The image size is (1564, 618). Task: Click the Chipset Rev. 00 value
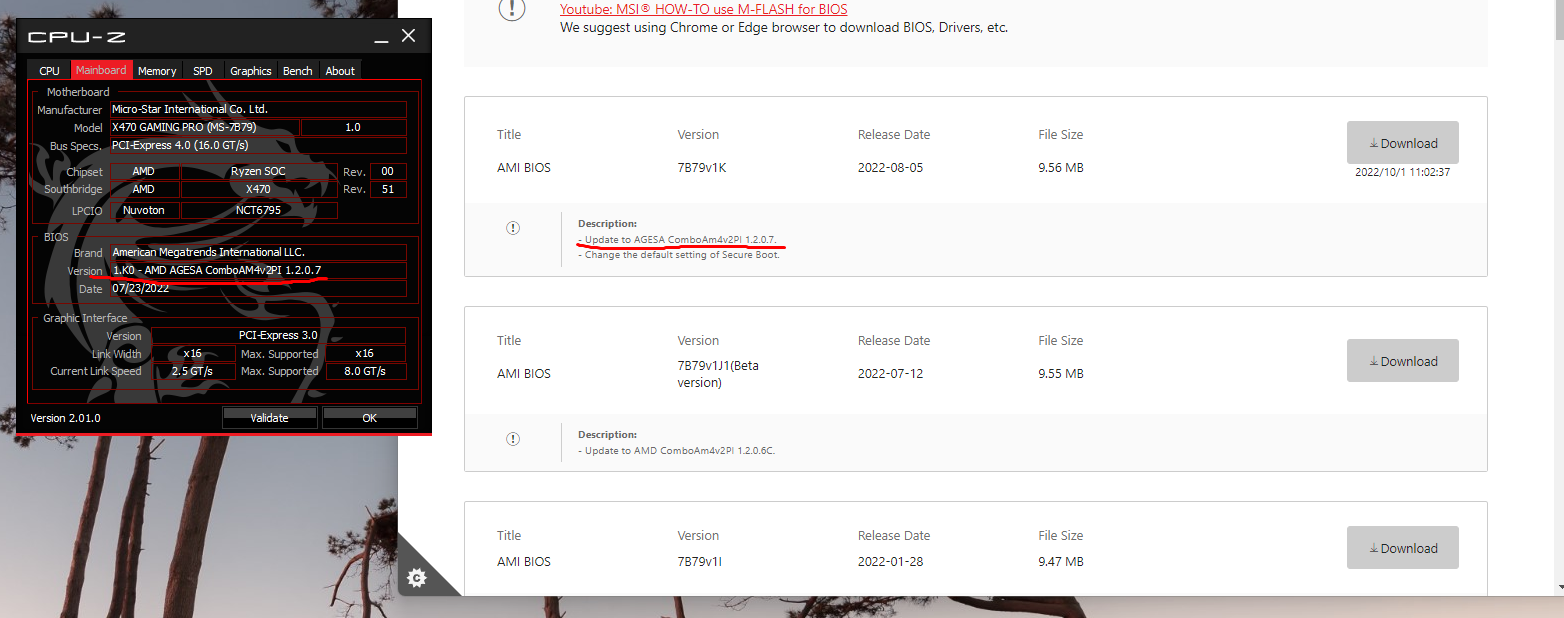pos(388,171)
